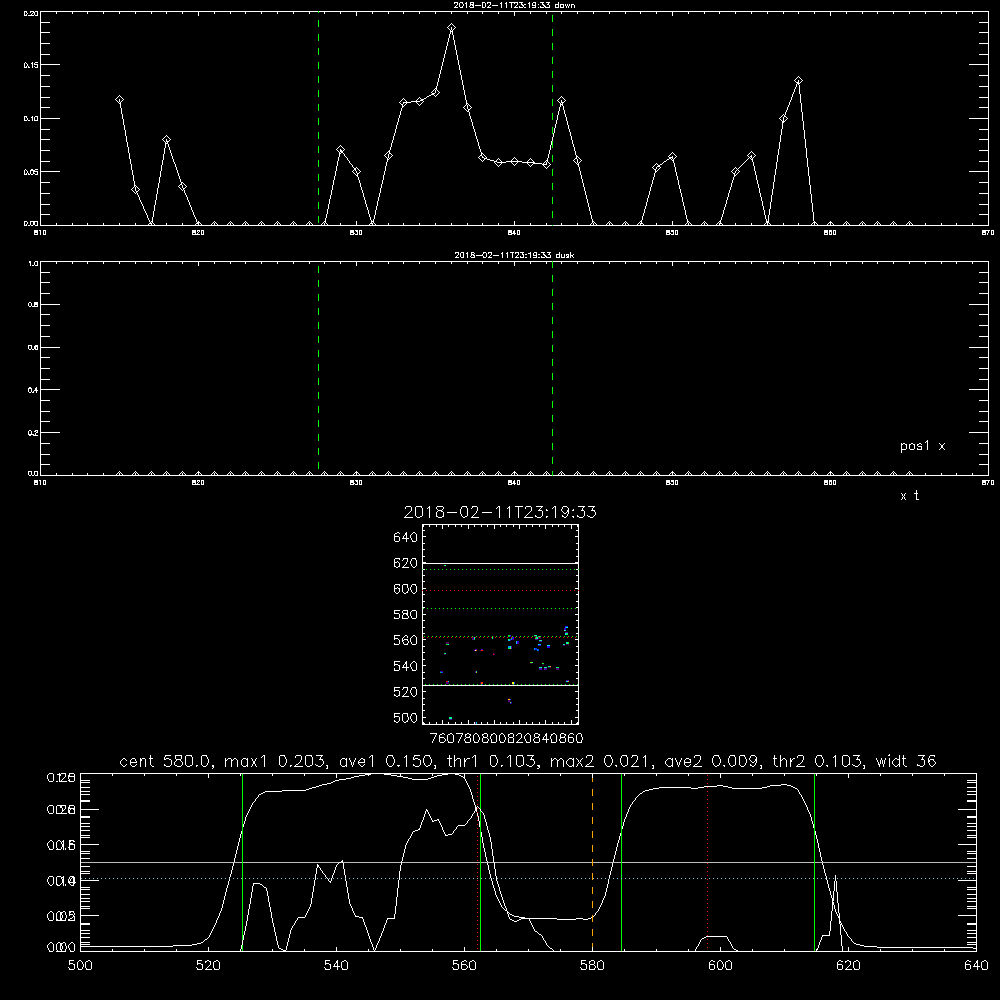Click the dusk plot title 2018-02-11T23:19:33 dusk
This screenshot has height=1000, width=1000.
click(514, 255)
